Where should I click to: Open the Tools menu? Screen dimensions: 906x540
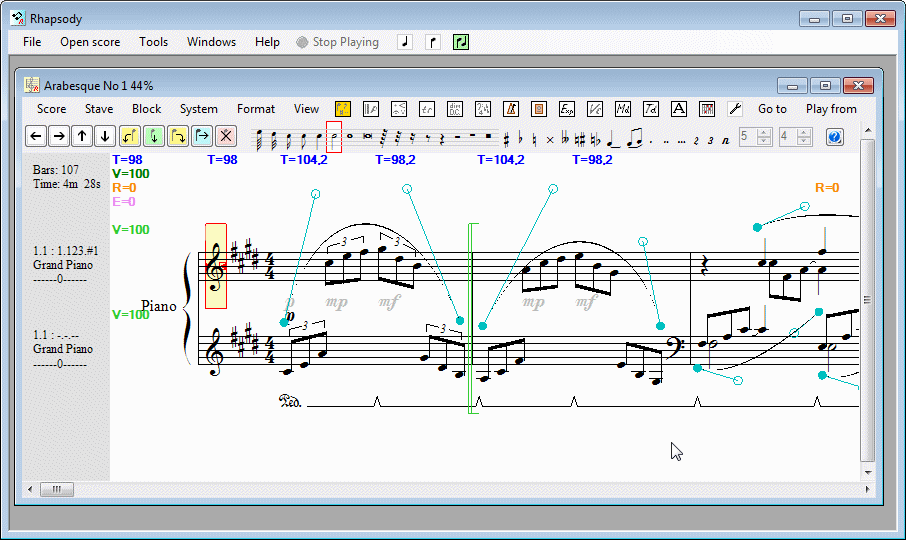[153, 42]
